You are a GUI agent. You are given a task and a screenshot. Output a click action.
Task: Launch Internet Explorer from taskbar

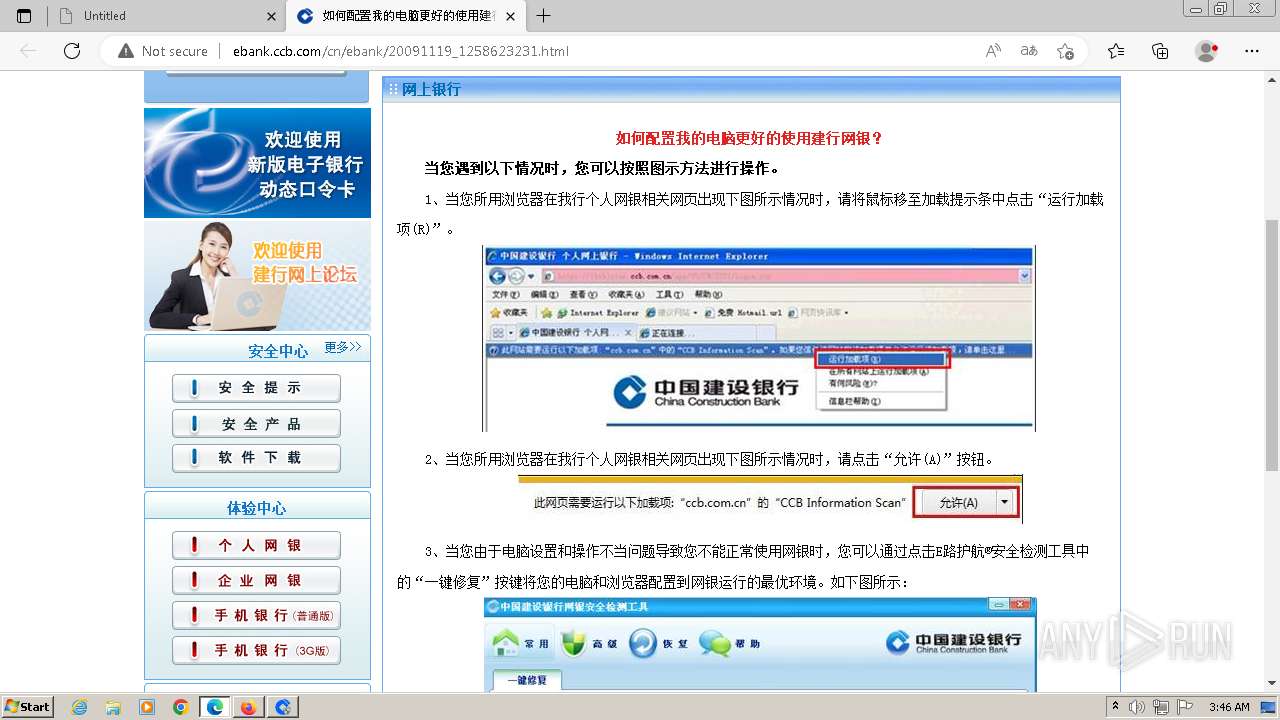[80, 707]
